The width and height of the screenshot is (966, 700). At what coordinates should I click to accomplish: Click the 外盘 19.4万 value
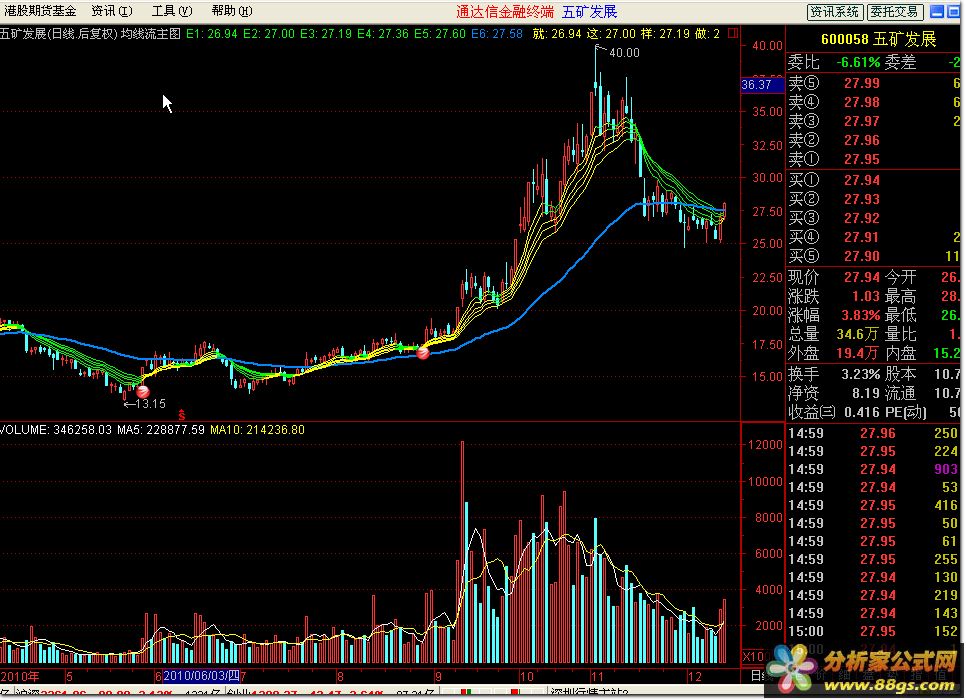(x=858, y=354)
